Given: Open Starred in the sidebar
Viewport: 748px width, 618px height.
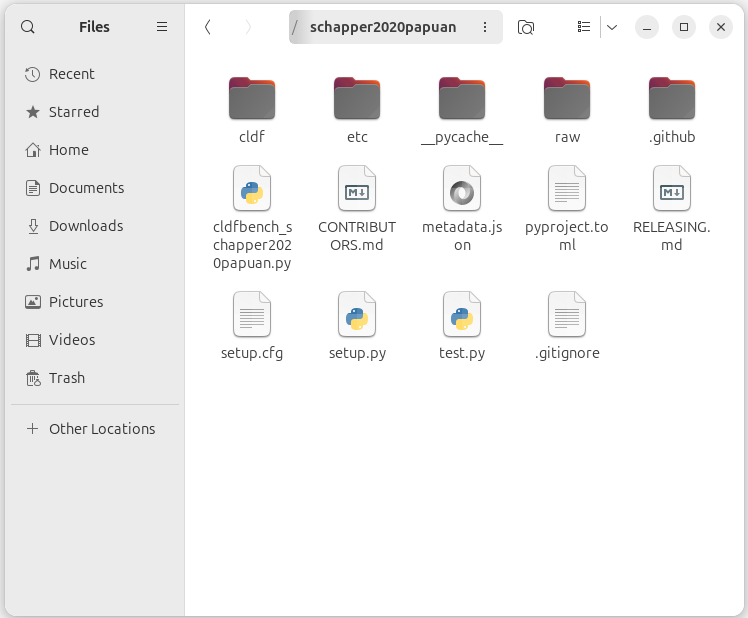Looking at the screenshot, I should [x=95, y=112].
